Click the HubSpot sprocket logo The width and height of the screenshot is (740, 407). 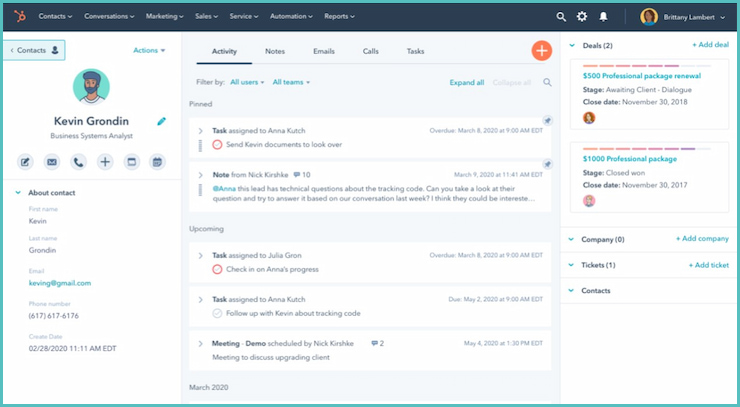coord(20,16)
